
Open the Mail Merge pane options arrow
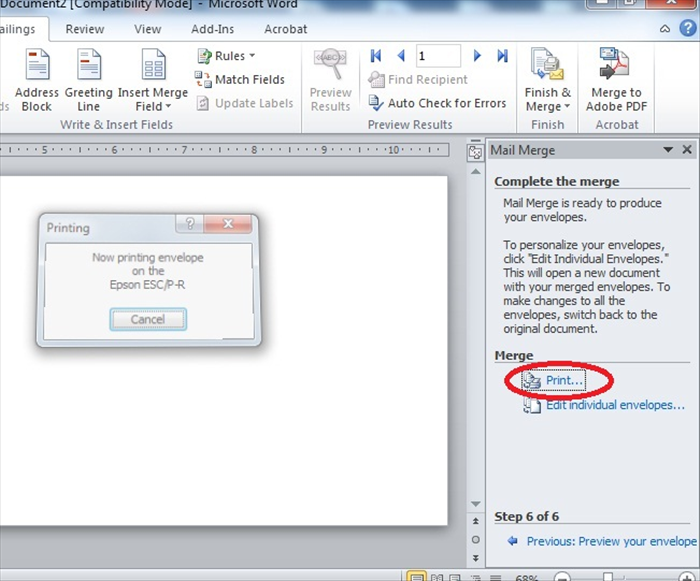[668, 150]
